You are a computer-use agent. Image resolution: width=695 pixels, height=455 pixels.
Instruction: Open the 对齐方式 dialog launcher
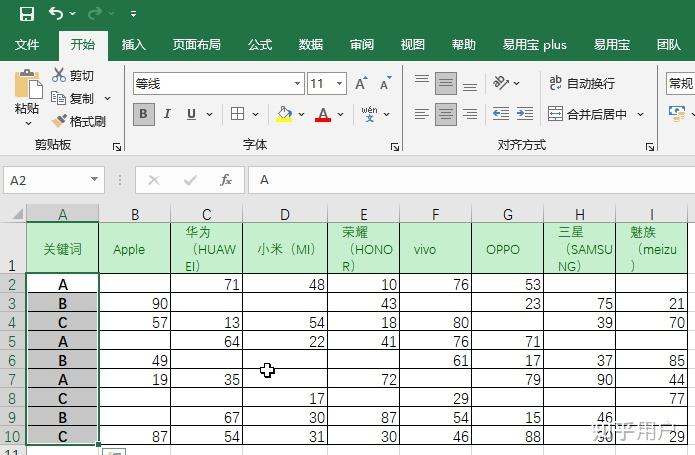[x=650, y=147]
